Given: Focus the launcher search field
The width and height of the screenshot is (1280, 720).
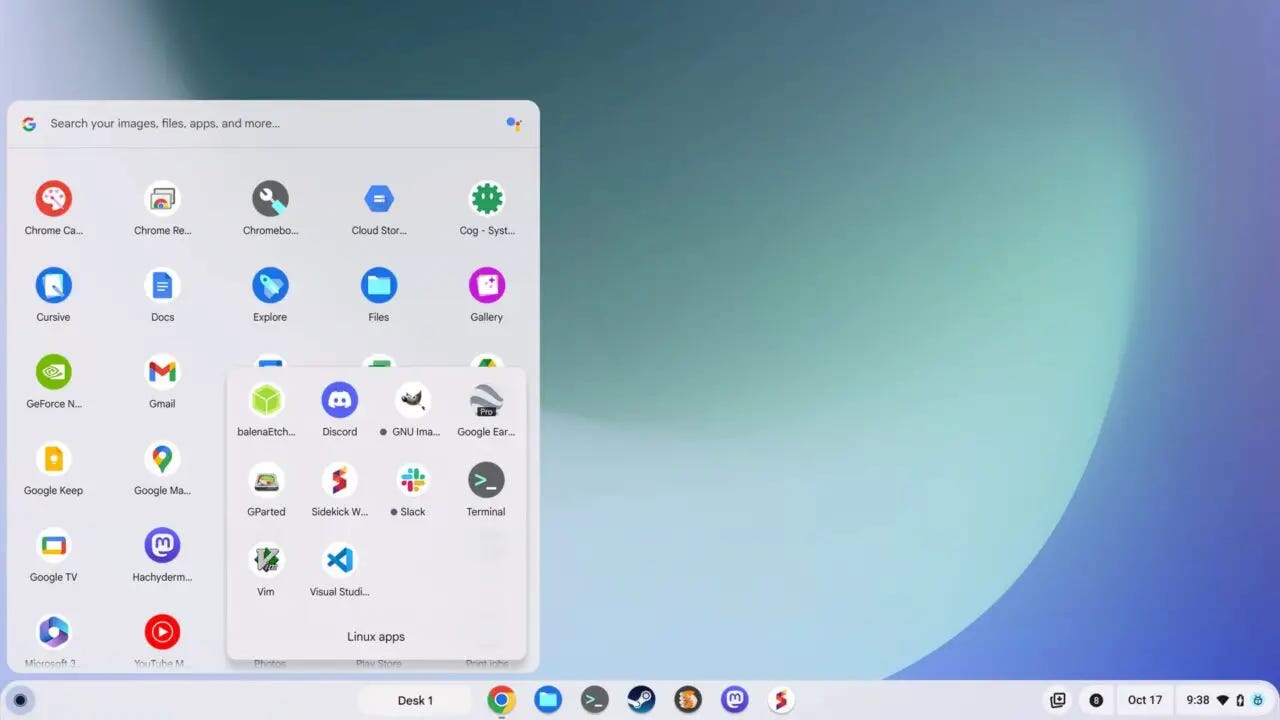Looking at the screenshot, I should [273, 124].
